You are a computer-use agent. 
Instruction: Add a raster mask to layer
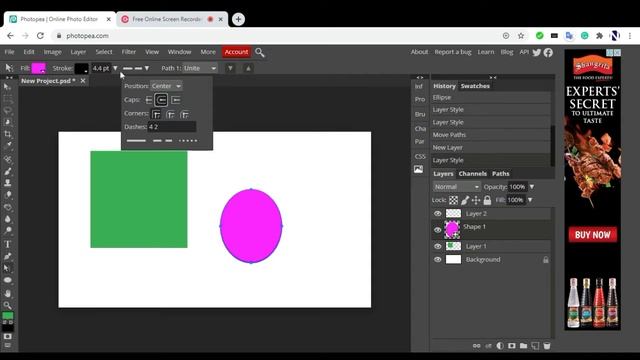[x=511, y=346]
